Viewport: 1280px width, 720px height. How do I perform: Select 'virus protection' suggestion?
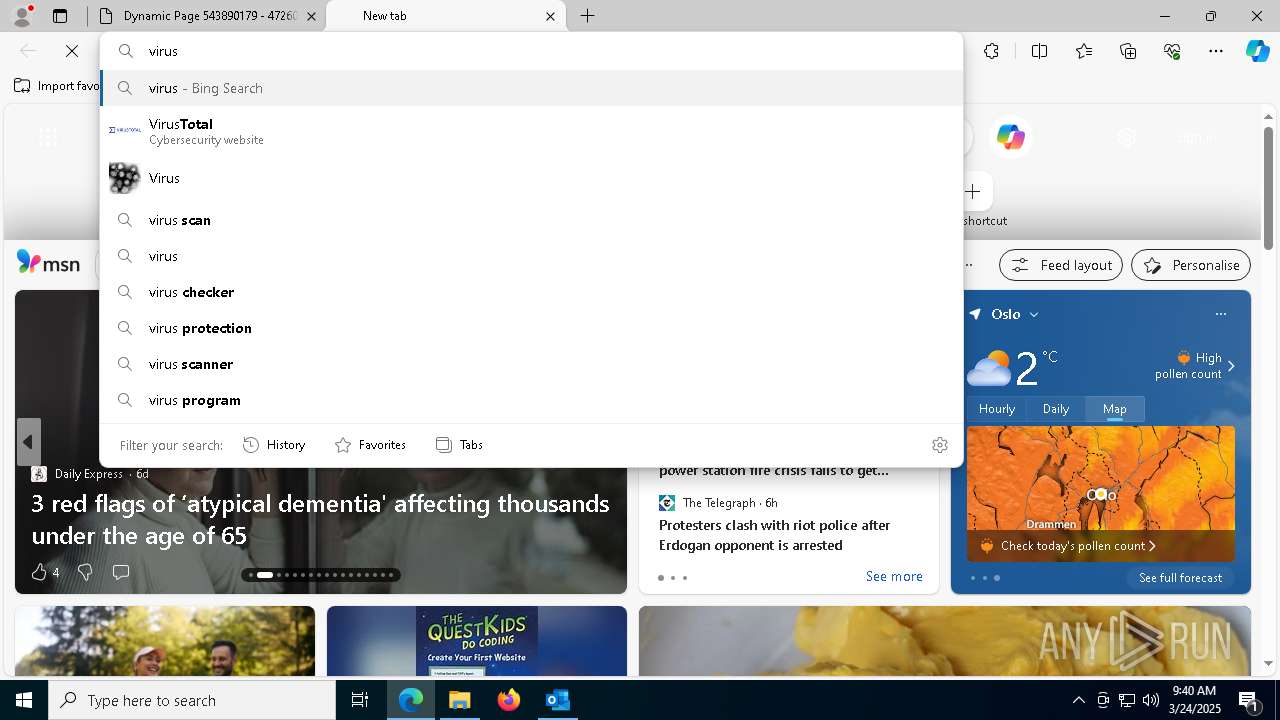tap(531, 328)
